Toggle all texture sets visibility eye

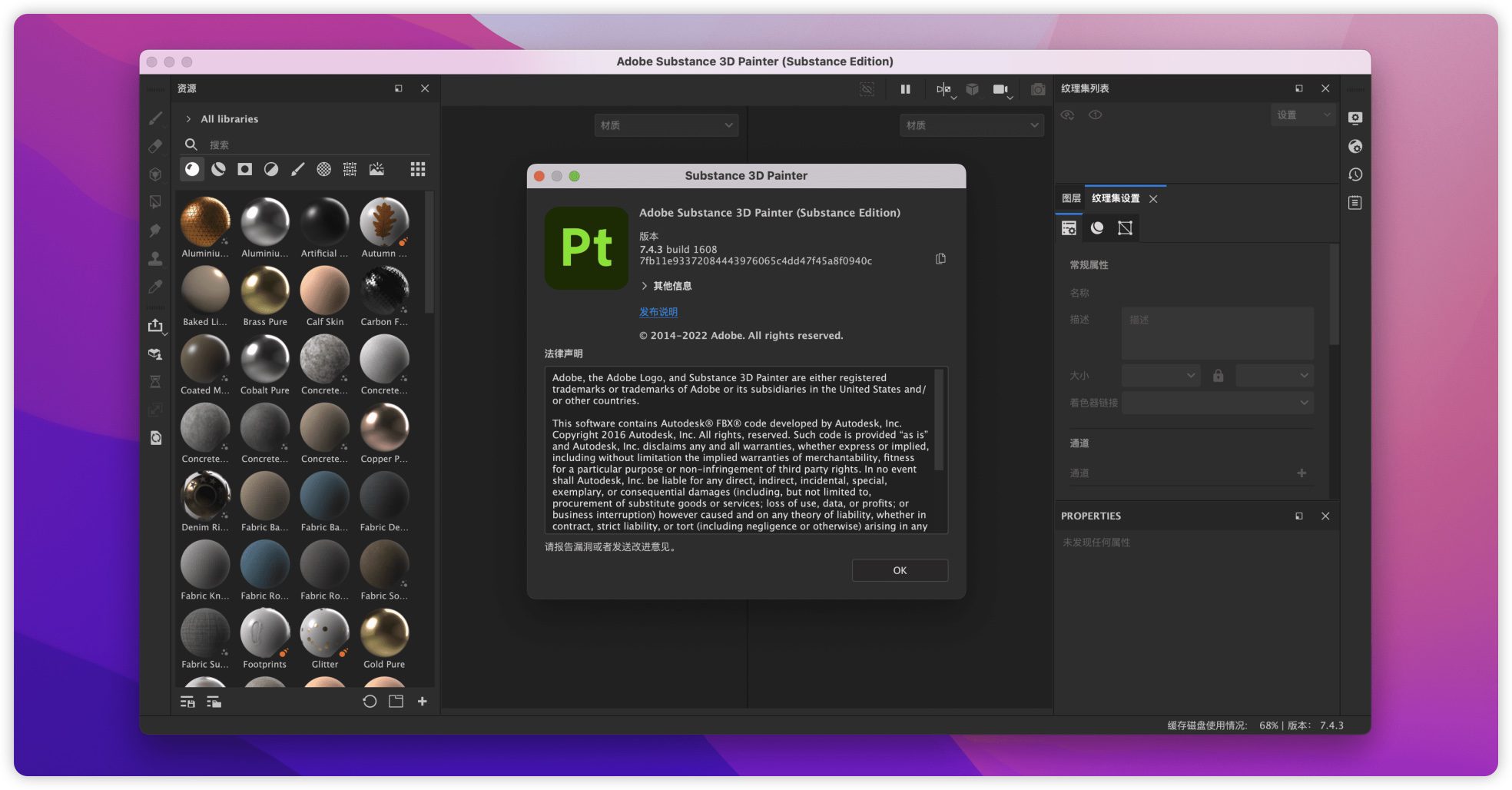pos(1068,115)
